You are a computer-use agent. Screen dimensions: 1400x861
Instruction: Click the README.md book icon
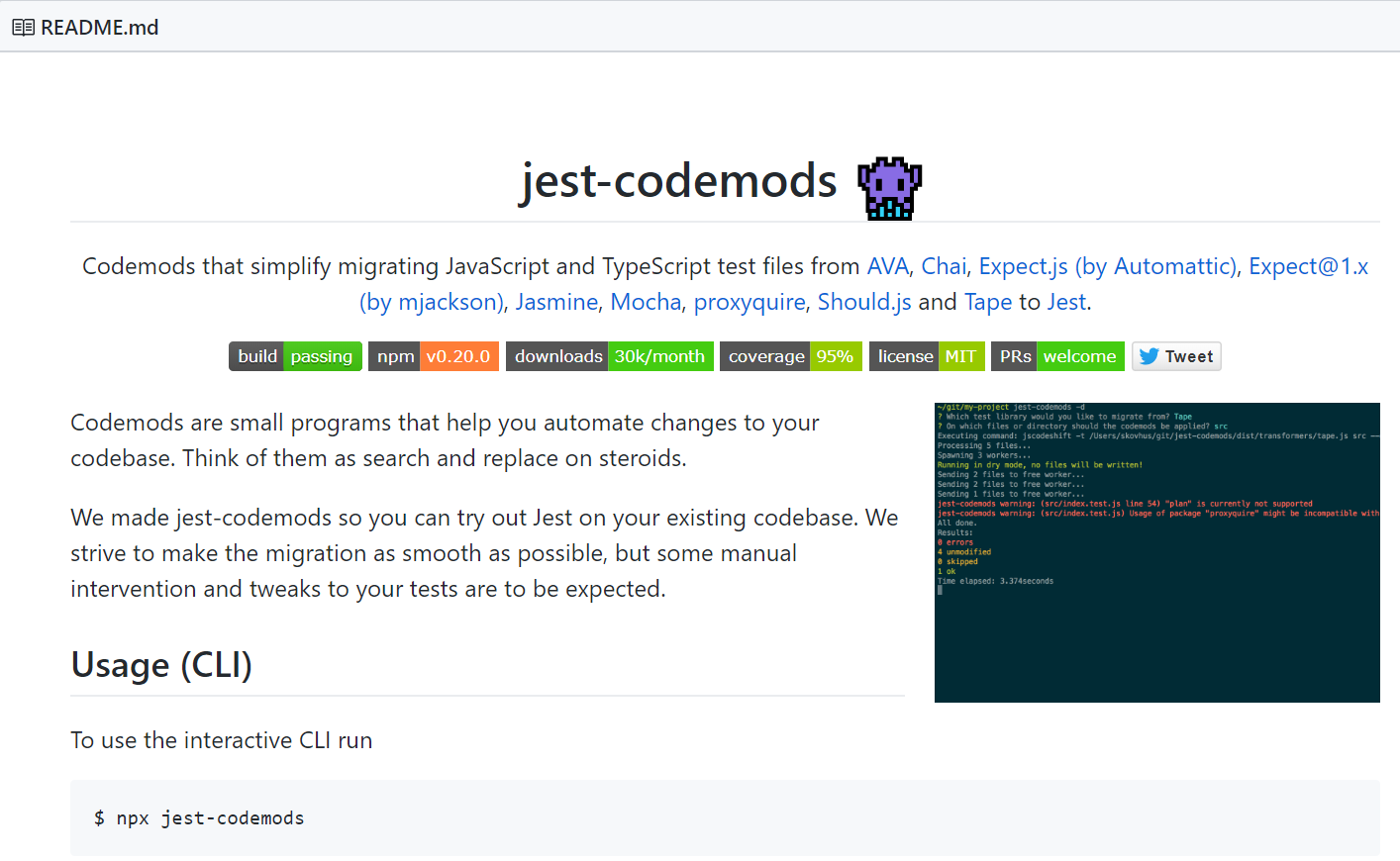click(x=23, y=28)
